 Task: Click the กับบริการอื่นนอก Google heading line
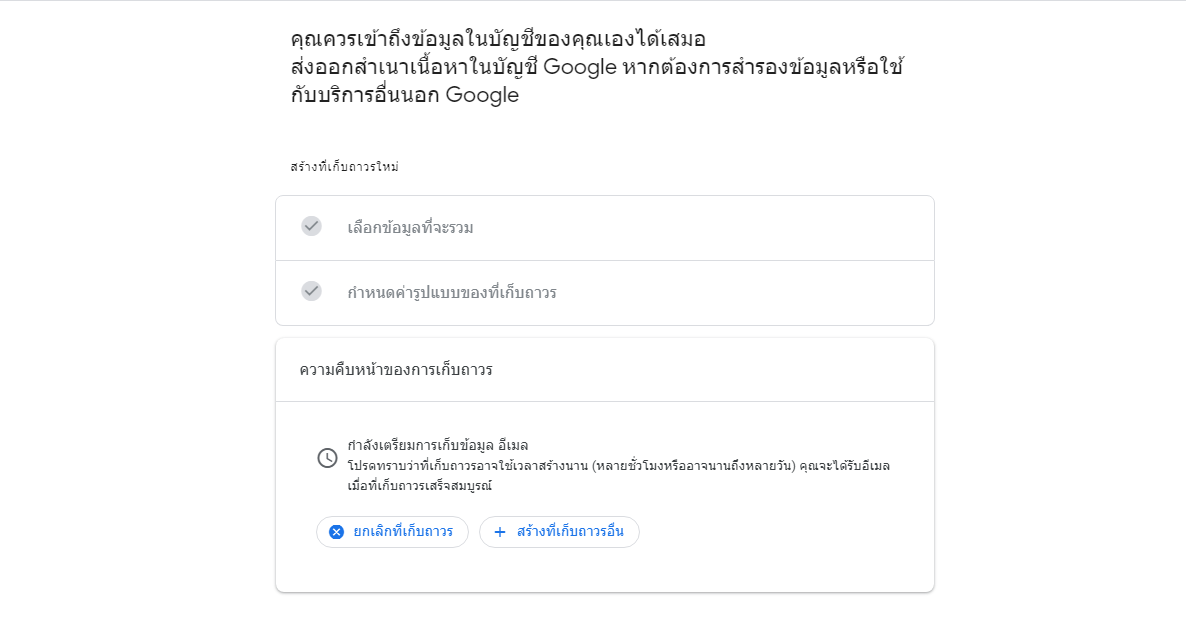[405, 95]
